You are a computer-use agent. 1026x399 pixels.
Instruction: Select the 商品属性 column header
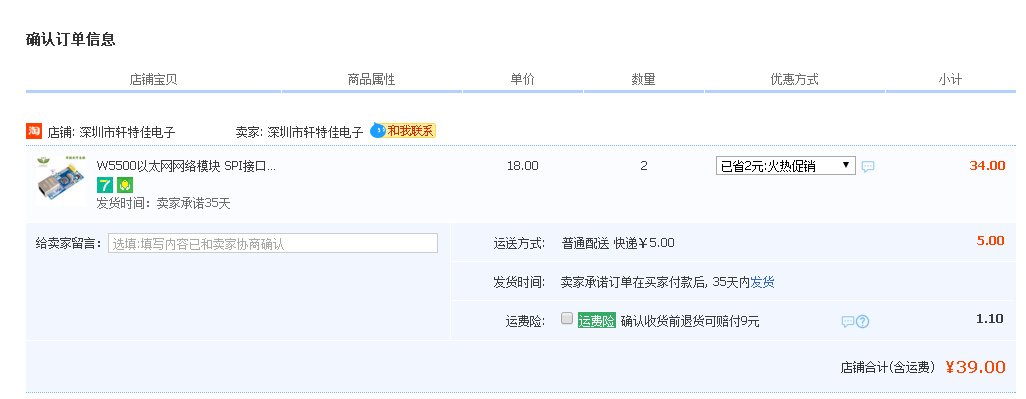[x=372, y=80]
